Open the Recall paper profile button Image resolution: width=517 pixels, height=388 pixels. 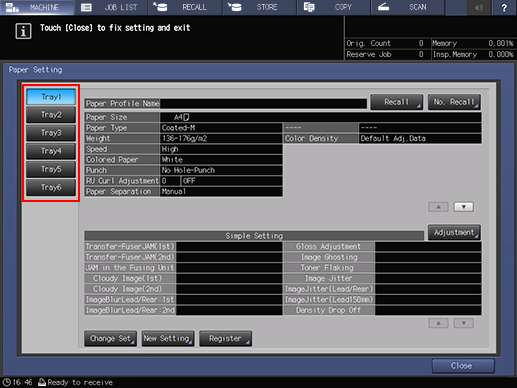pyautogui.click(x=397, y=102)
